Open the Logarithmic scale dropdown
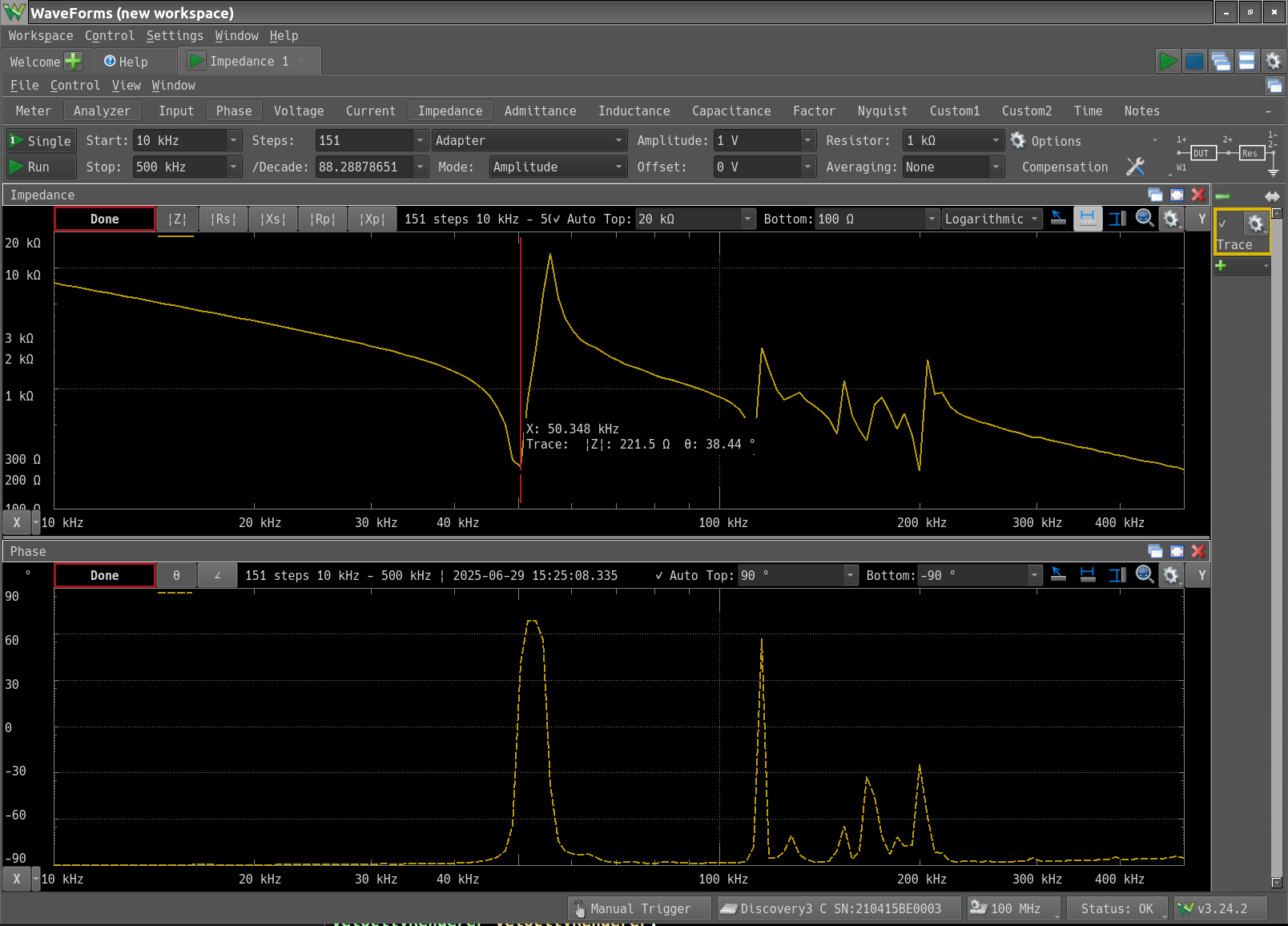 [x=992, y=219]
